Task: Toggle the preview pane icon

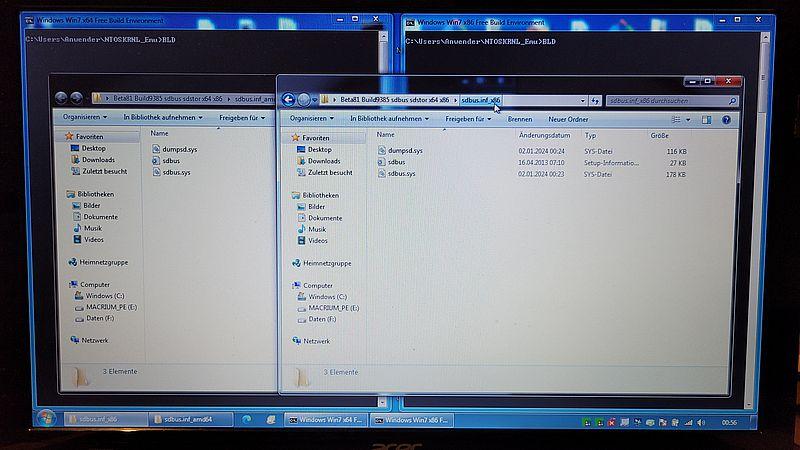Action: [x=706, y=120]
